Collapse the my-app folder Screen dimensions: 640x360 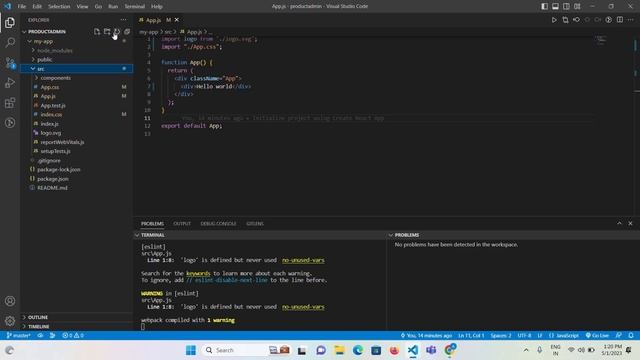coord(78,41)
